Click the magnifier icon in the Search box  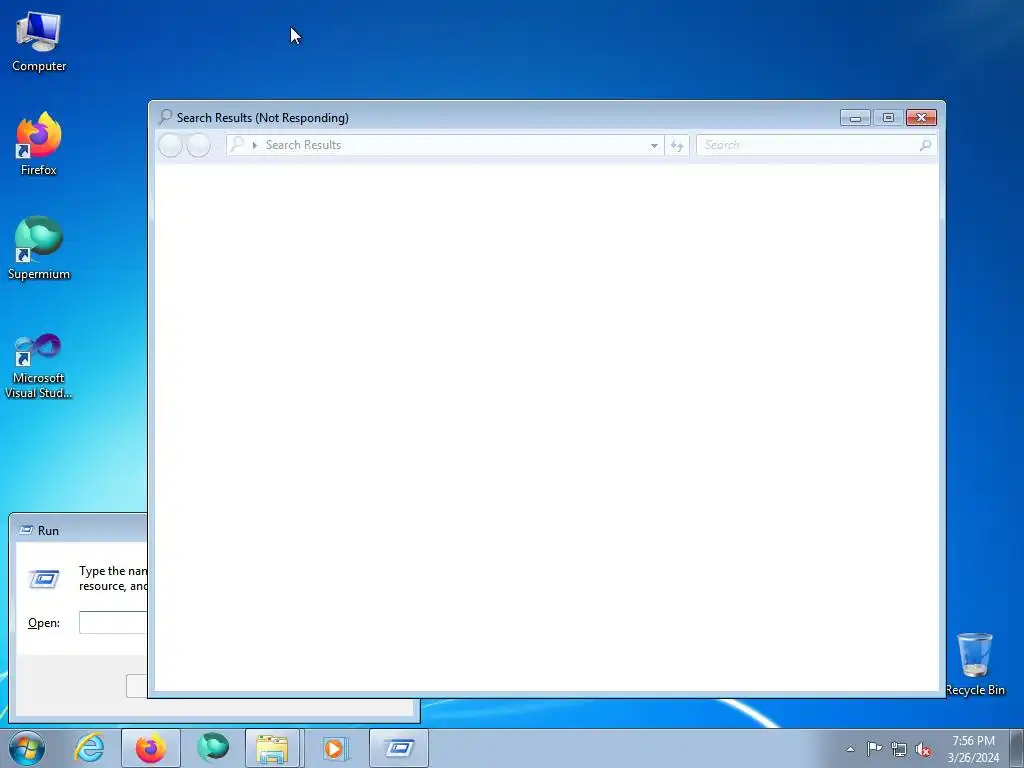[x=925, y=145]
